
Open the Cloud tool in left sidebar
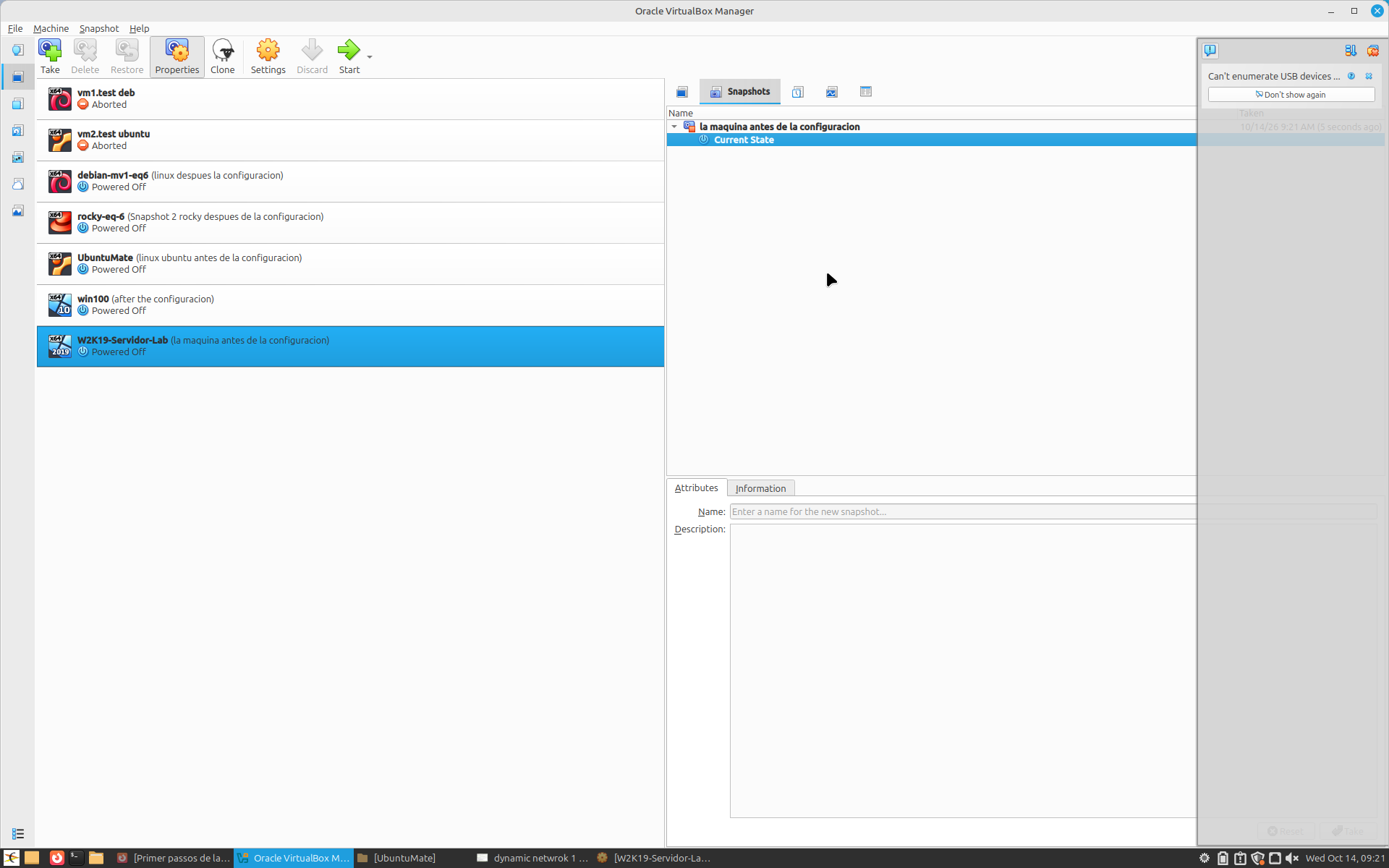18,184
